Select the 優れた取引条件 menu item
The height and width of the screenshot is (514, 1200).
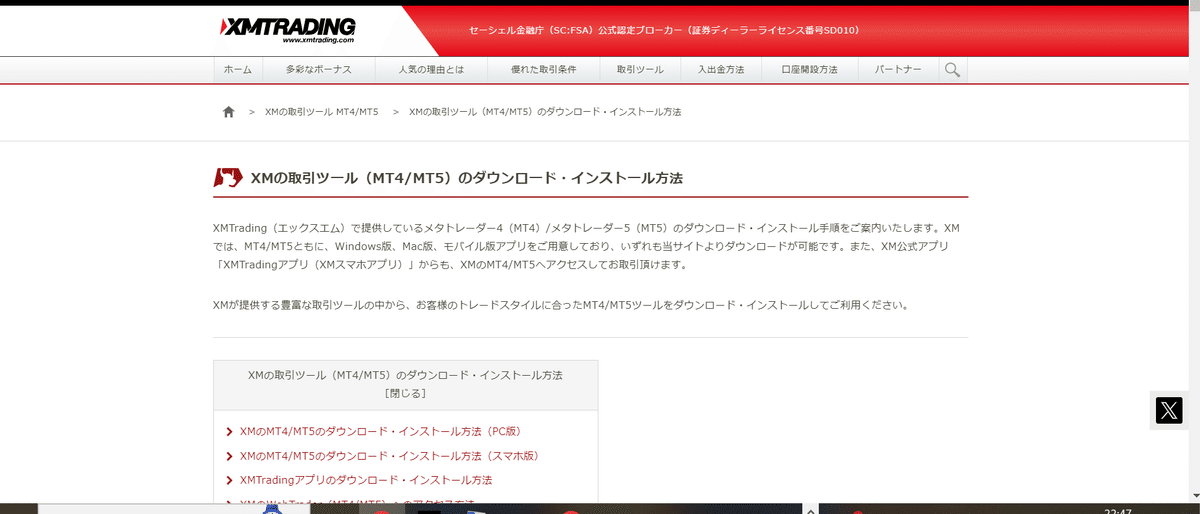pyautogui.click(x=544, y=70)
